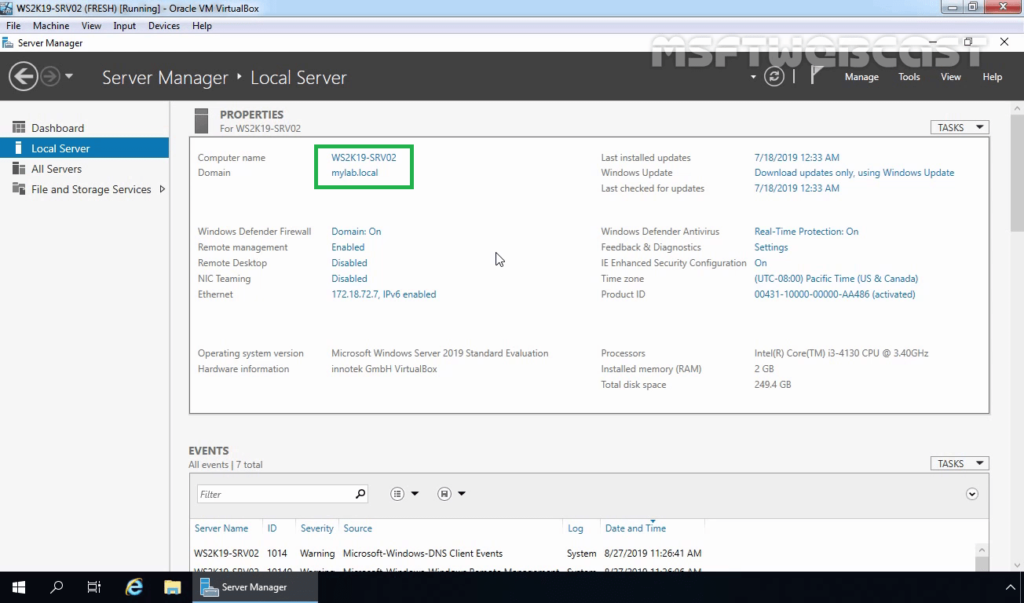The width and height of the screenshot is (1024, 603).
Task: Click the NIC Teaming Disabled link
Action: point(349,278)
